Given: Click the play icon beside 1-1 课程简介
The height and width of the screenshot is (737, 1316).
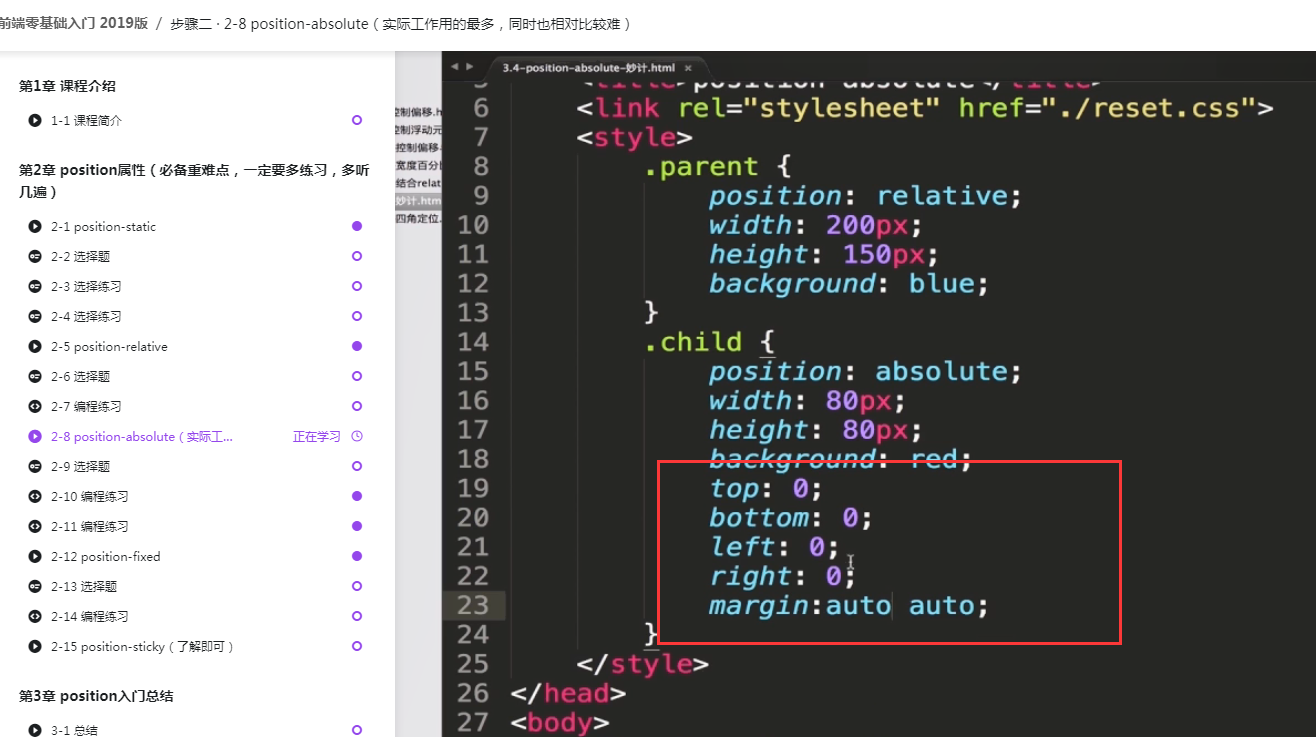Looking at the screenshot, I should (35, 120).
